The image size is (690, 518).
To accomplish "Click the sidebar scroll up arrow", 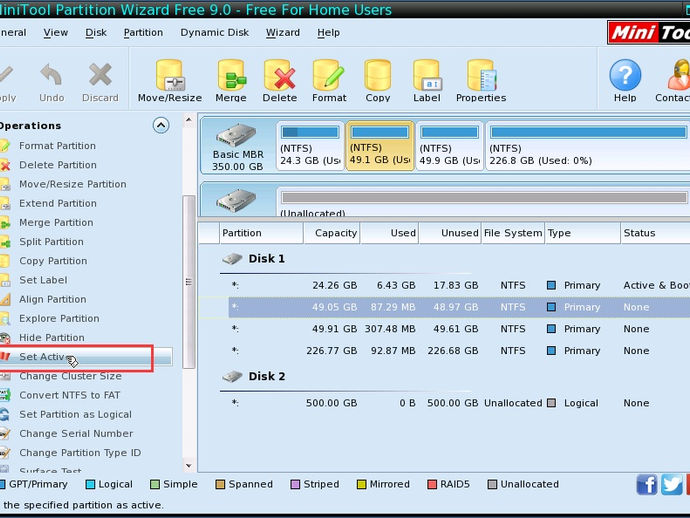I will click(x=189, y=120).
